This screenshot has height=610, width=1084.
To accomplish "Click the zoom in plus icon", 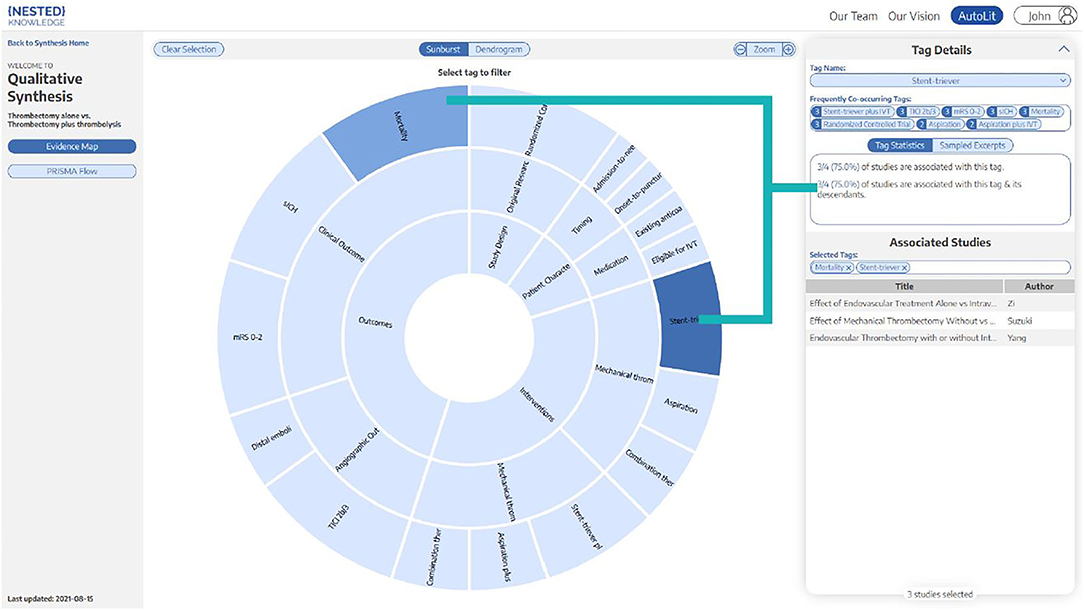I will click(x=788, y=49).
